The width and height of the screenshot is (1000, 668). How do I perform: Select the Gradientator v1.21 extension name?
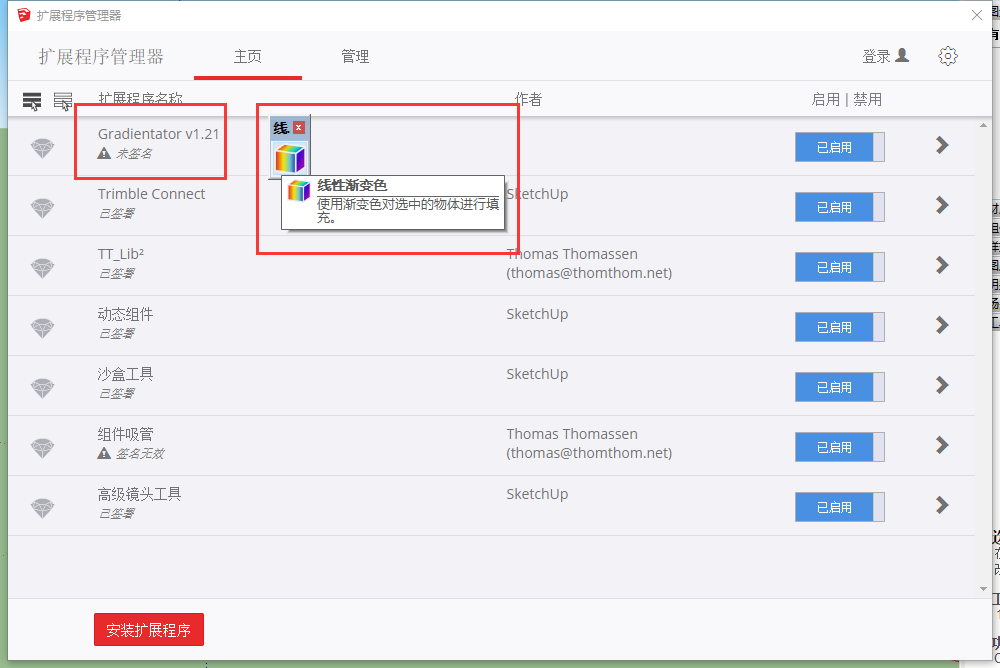pos(158,134)
